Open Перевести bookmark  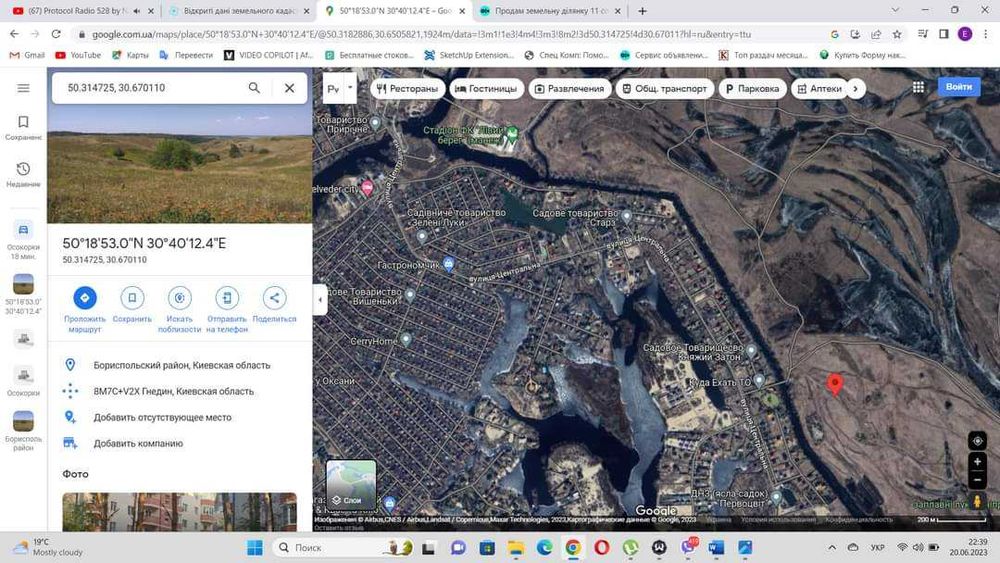(x=186, y=55)
